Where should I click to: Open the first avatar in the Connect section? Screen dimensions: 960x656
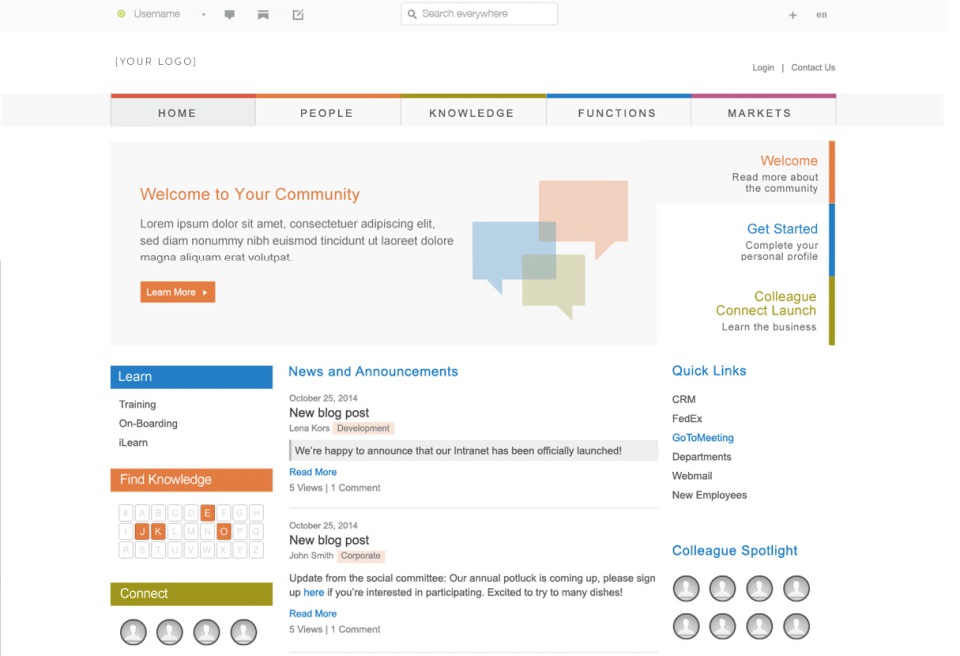coord(133,632)
